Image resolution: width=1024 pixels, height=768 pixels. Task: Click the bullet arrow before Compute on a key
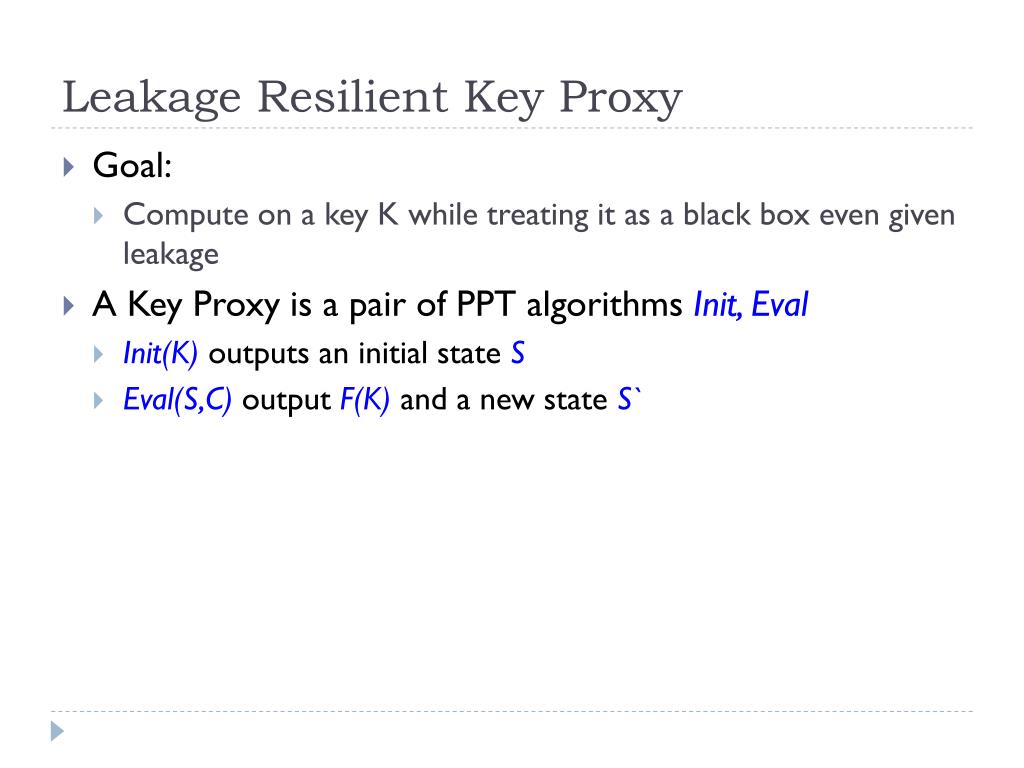(99, 216)
